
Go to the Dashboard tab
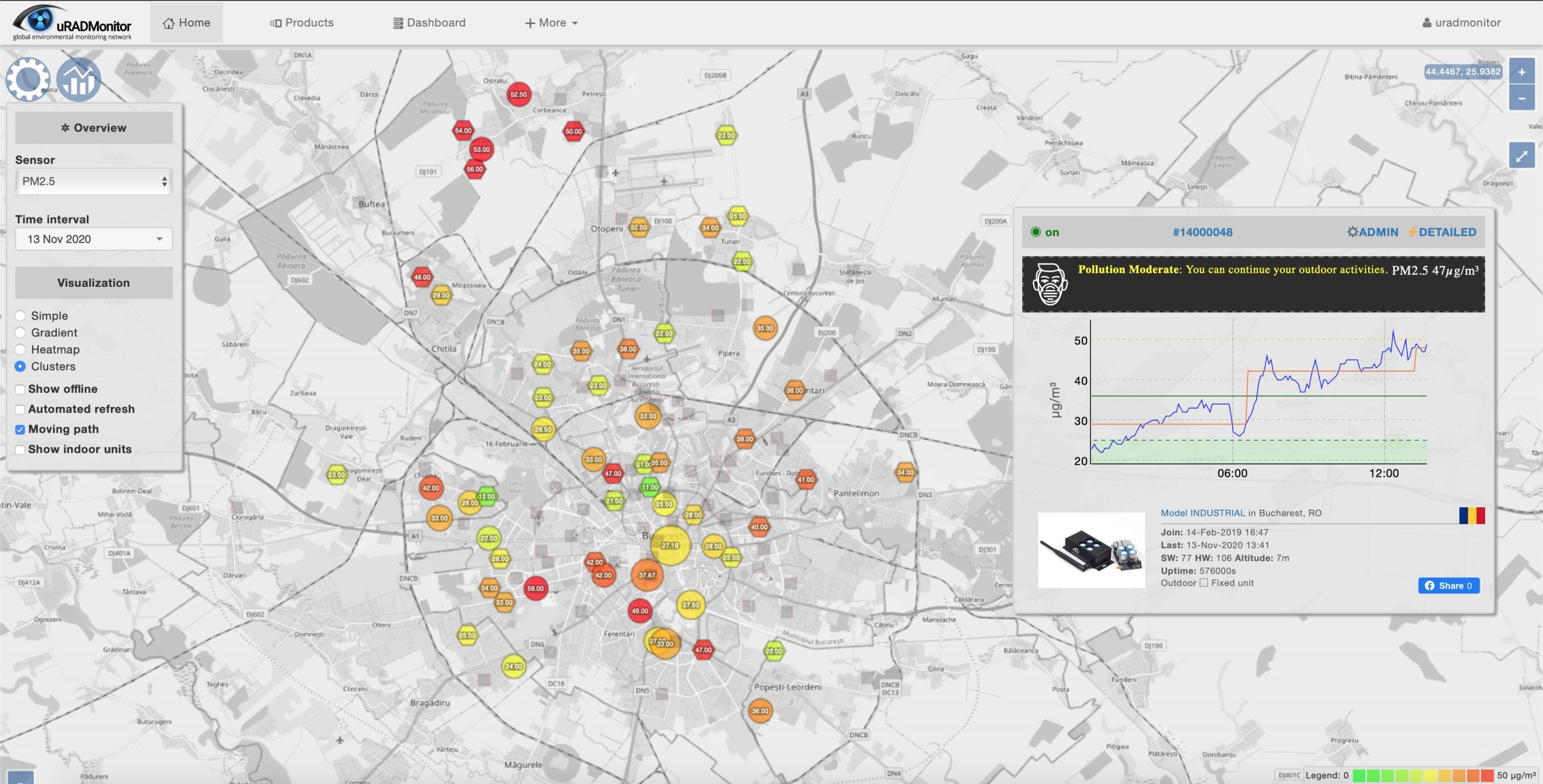(x=429, y=23)
